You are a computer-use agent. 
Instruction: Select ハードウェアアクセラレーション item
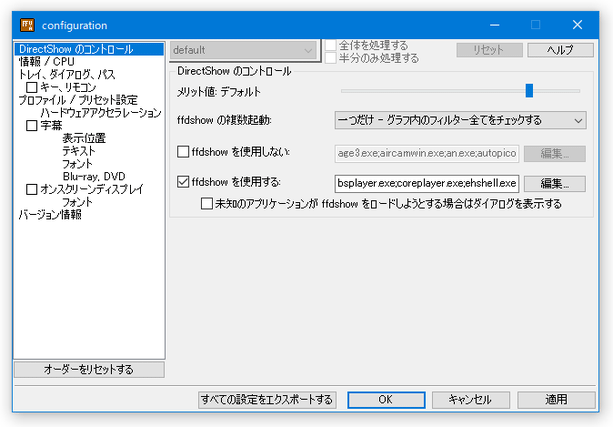pyautogui.click(x=101, y=113)
